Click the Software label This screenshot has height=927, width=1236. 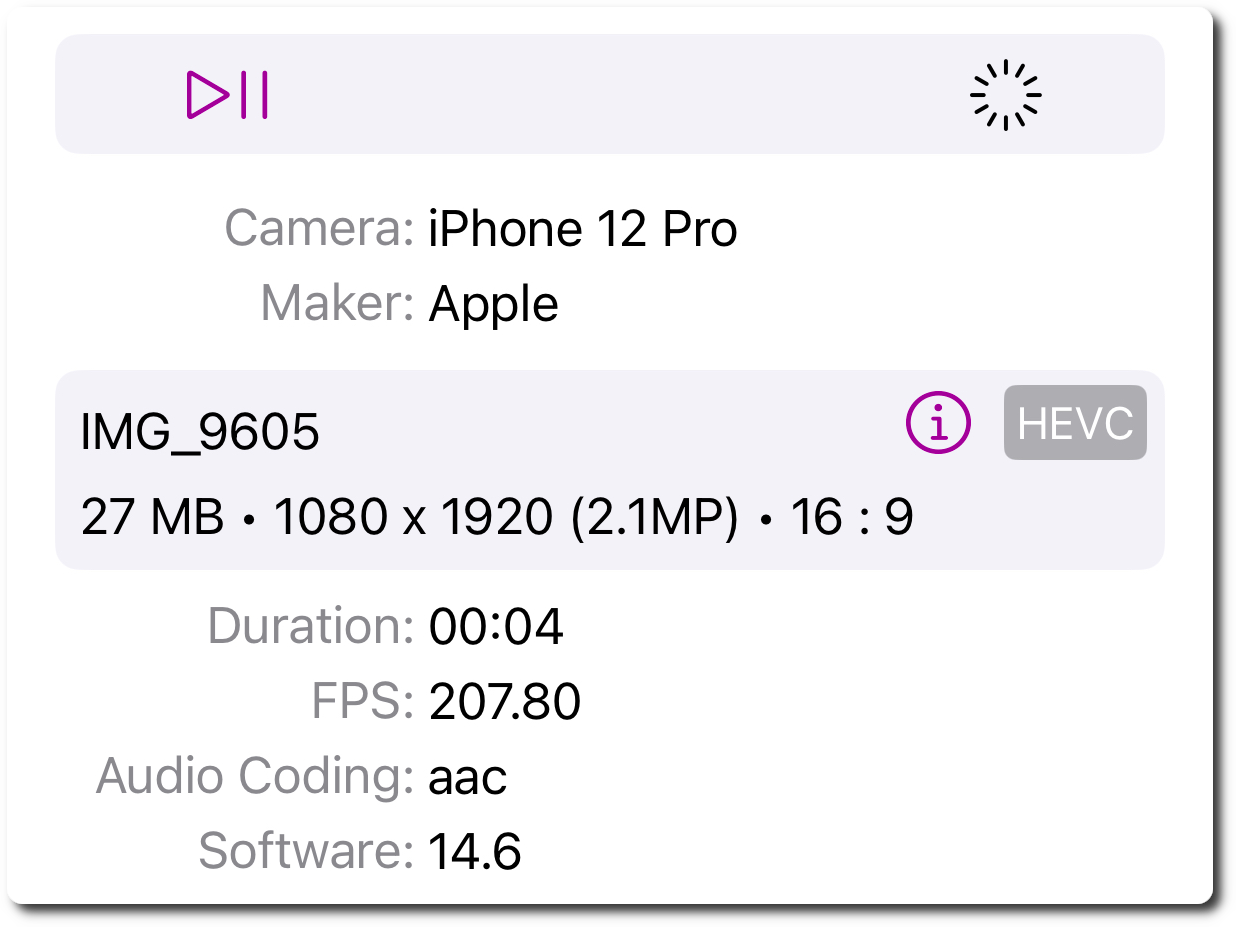(306, 851)
